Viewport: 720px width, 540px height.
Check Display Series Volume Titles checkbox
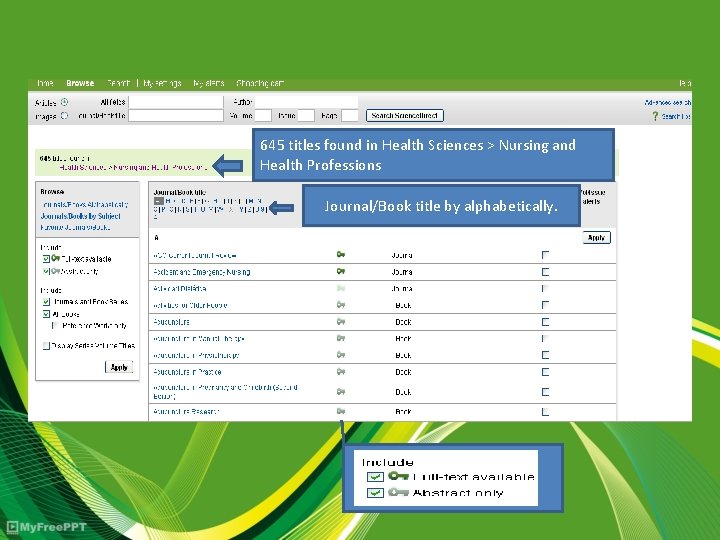coord(46,346)
